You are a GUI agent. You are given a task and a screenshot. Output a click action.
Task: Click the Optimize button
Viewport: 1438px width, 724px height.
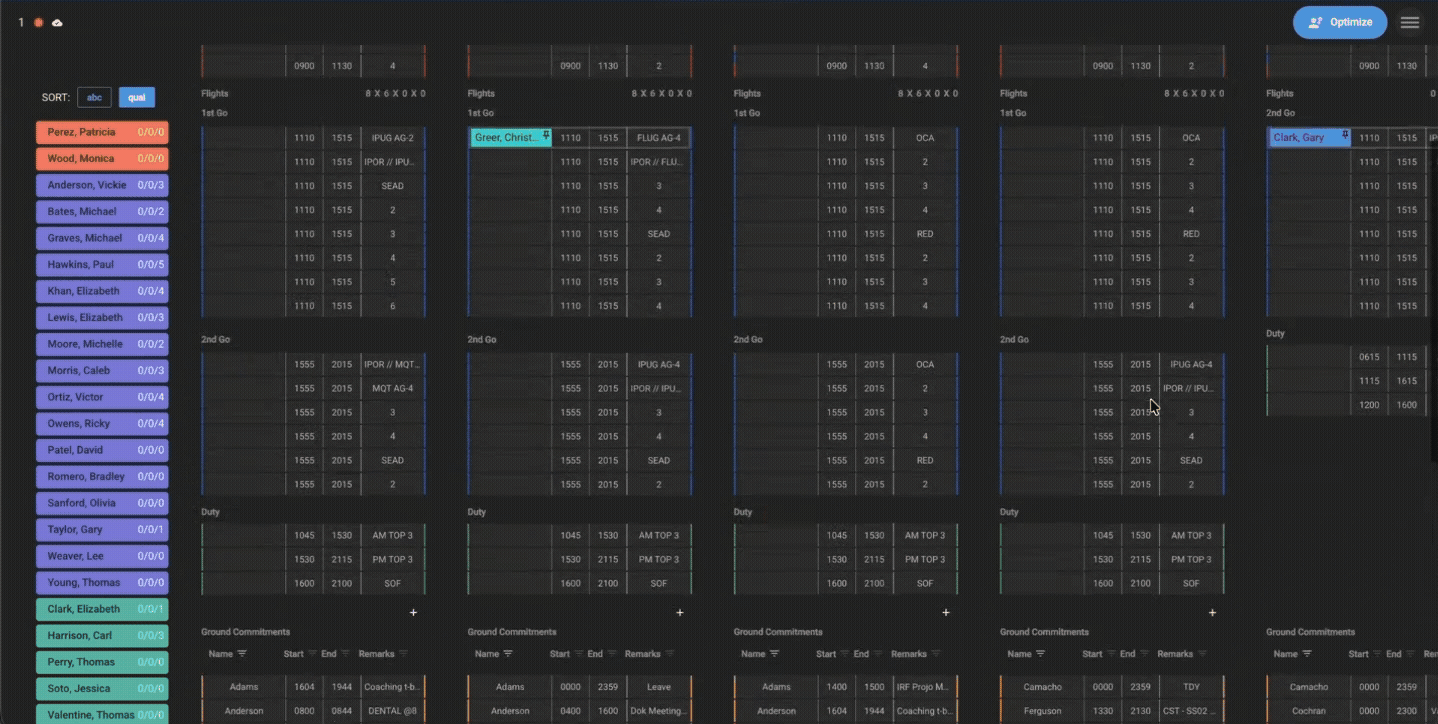(1339, 22)
